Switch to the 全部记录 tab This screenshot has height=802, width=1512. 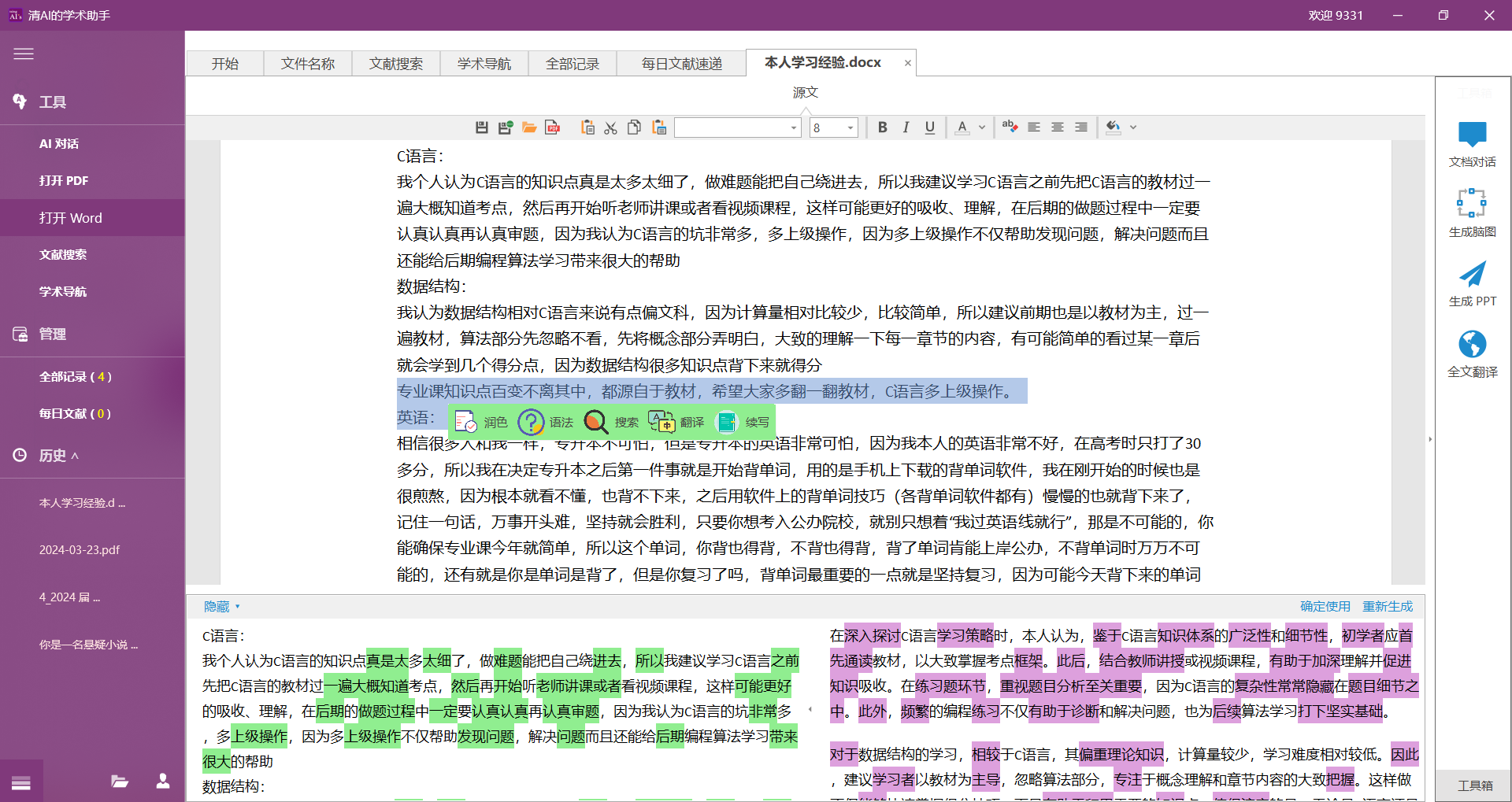[x=573, y=64]
